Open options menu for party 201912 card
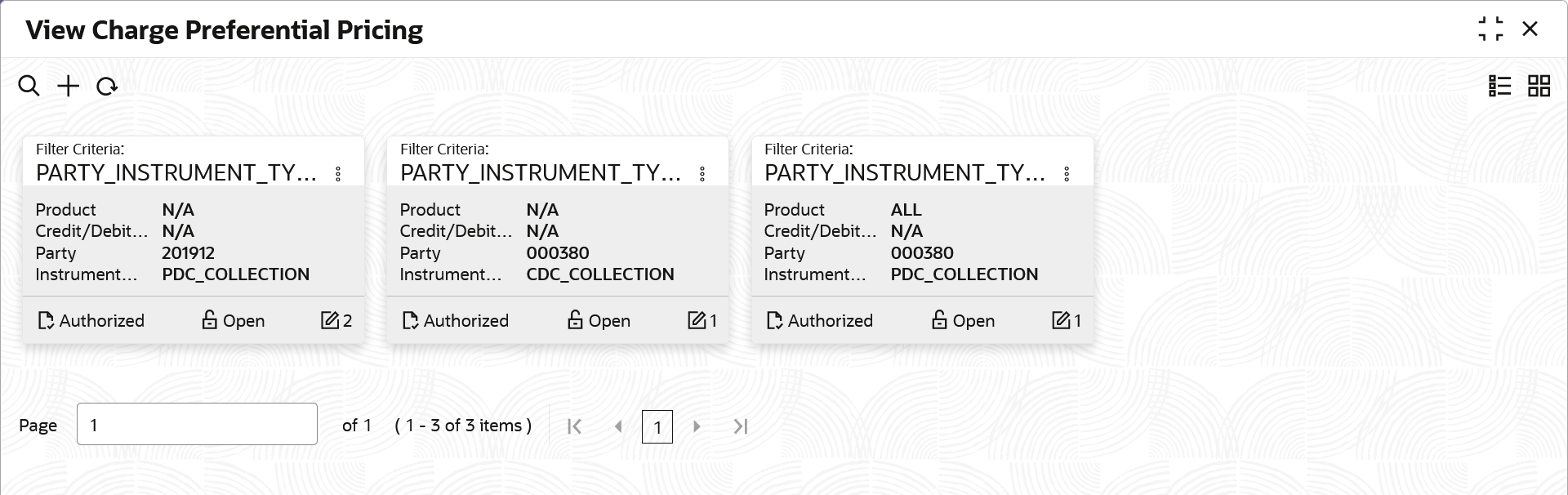Viewport: 1568px width, 495px height. tap(338, 174)
